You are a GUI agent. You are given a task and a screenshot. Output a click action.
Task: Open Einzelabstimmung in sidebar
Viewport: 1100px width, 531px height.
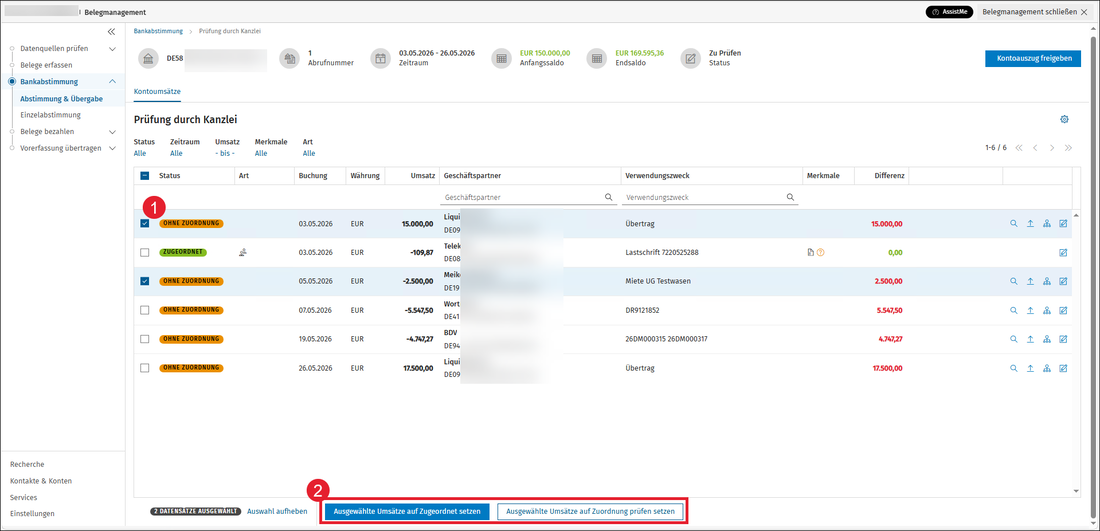tap(51, 115)
